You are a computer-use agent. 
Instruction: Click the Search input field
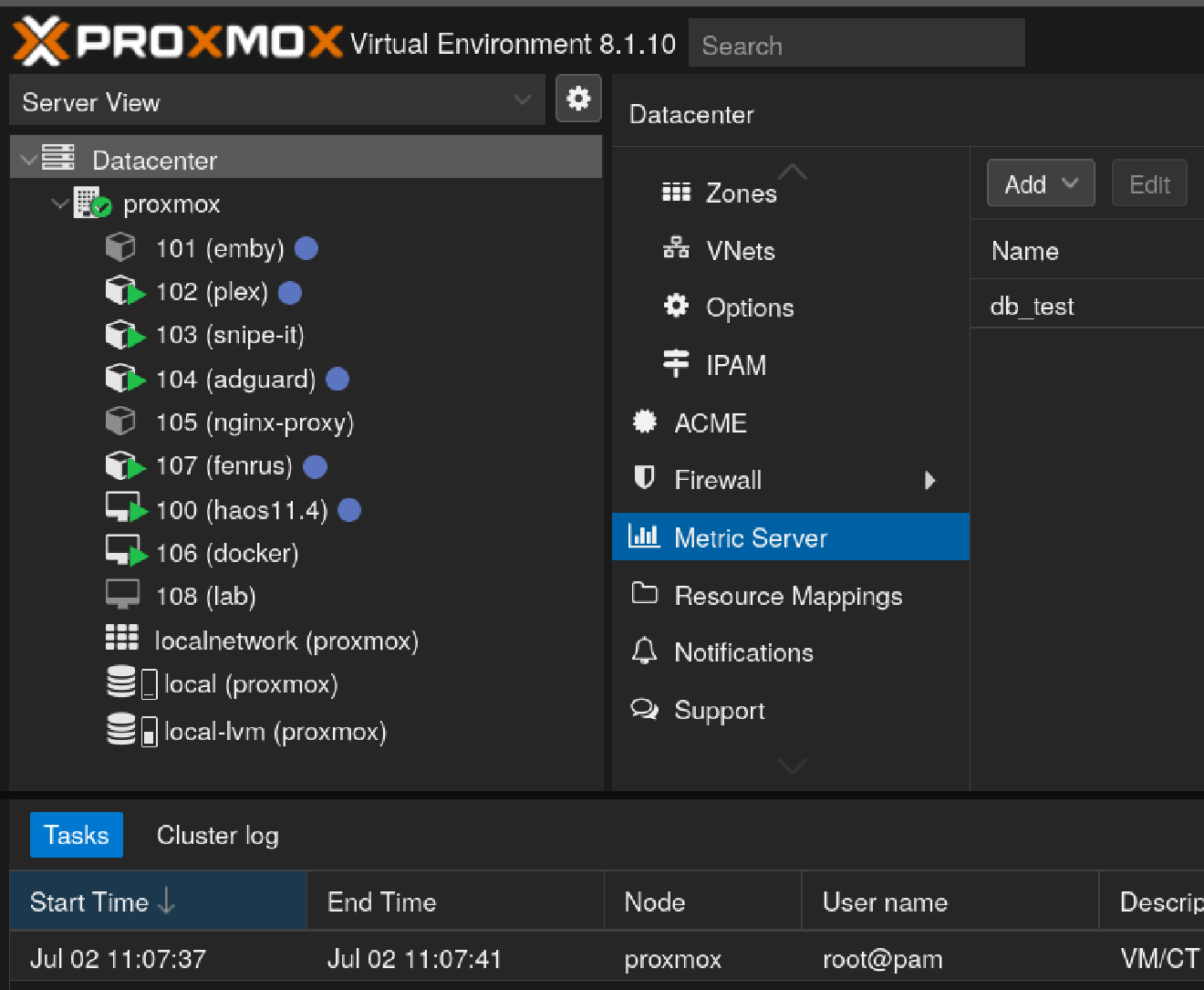point(856,42)
